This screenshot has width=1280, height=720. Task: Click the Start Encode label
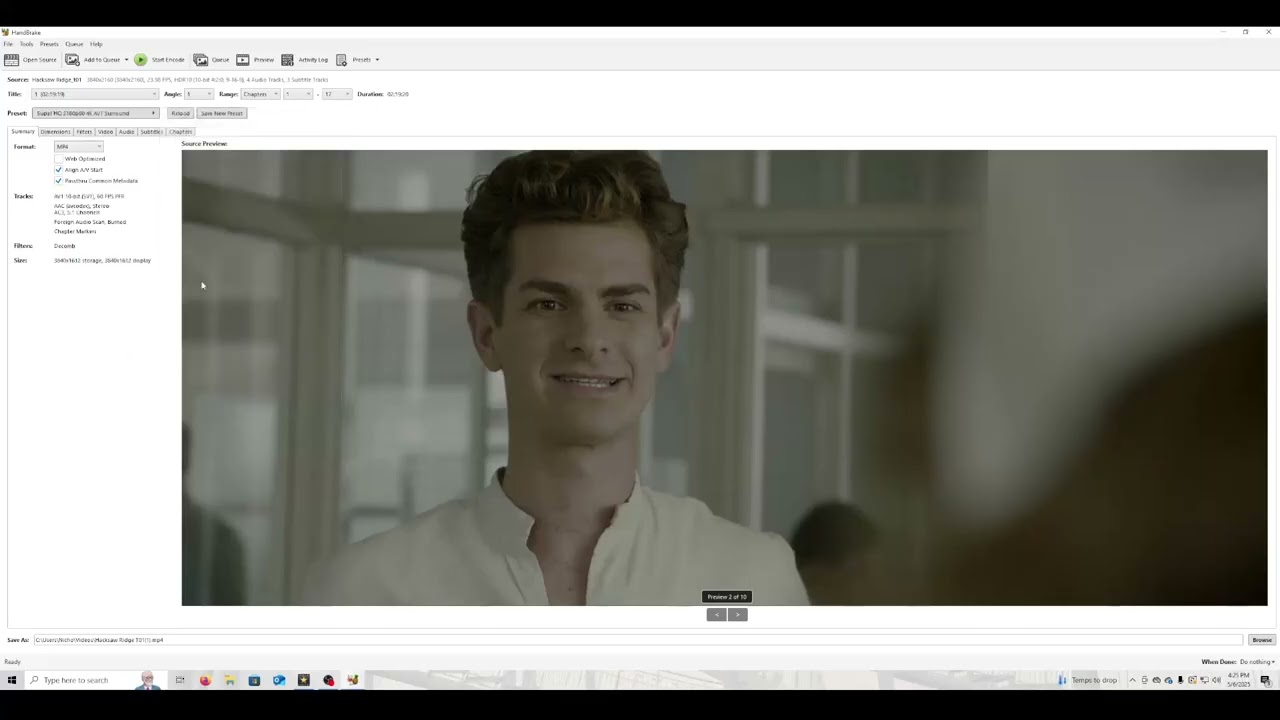168,60
